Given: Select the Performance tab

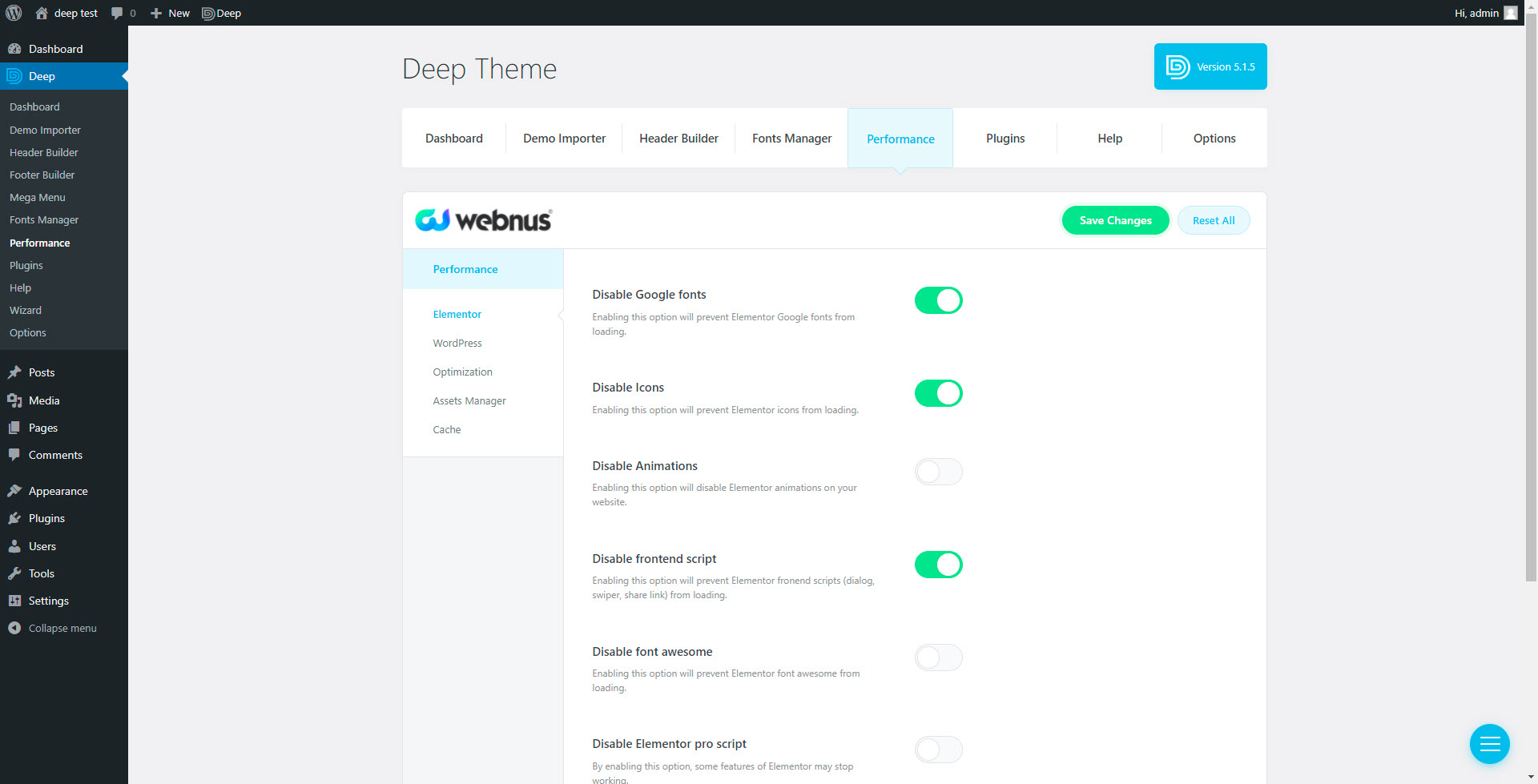Looking at the screenshot, I should coord(900,138).
